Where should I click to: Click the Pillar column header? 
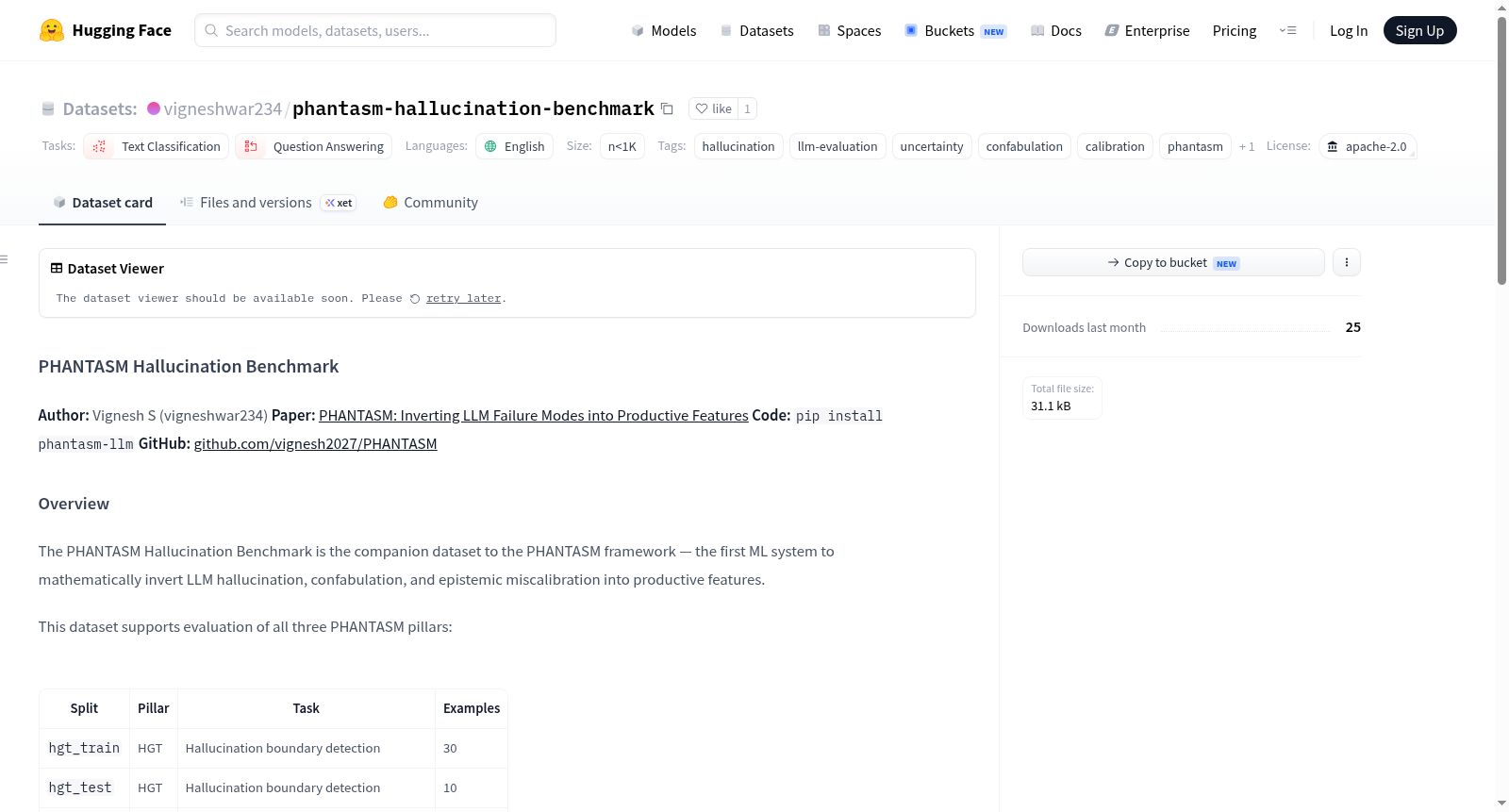click(154, 708)
